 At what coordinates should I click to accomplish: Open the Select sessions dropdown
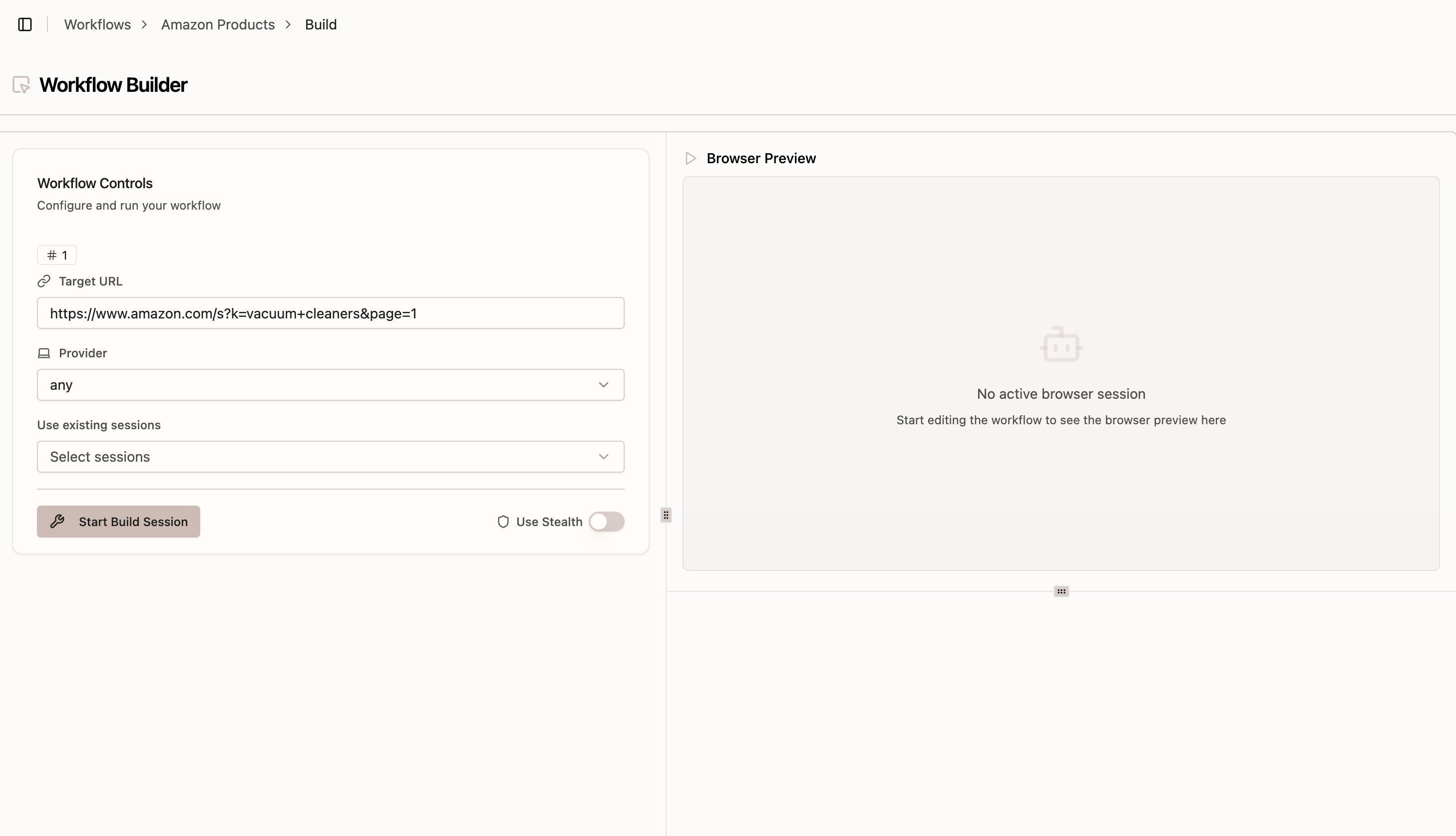pyautogui.click(x=330, y=457)
